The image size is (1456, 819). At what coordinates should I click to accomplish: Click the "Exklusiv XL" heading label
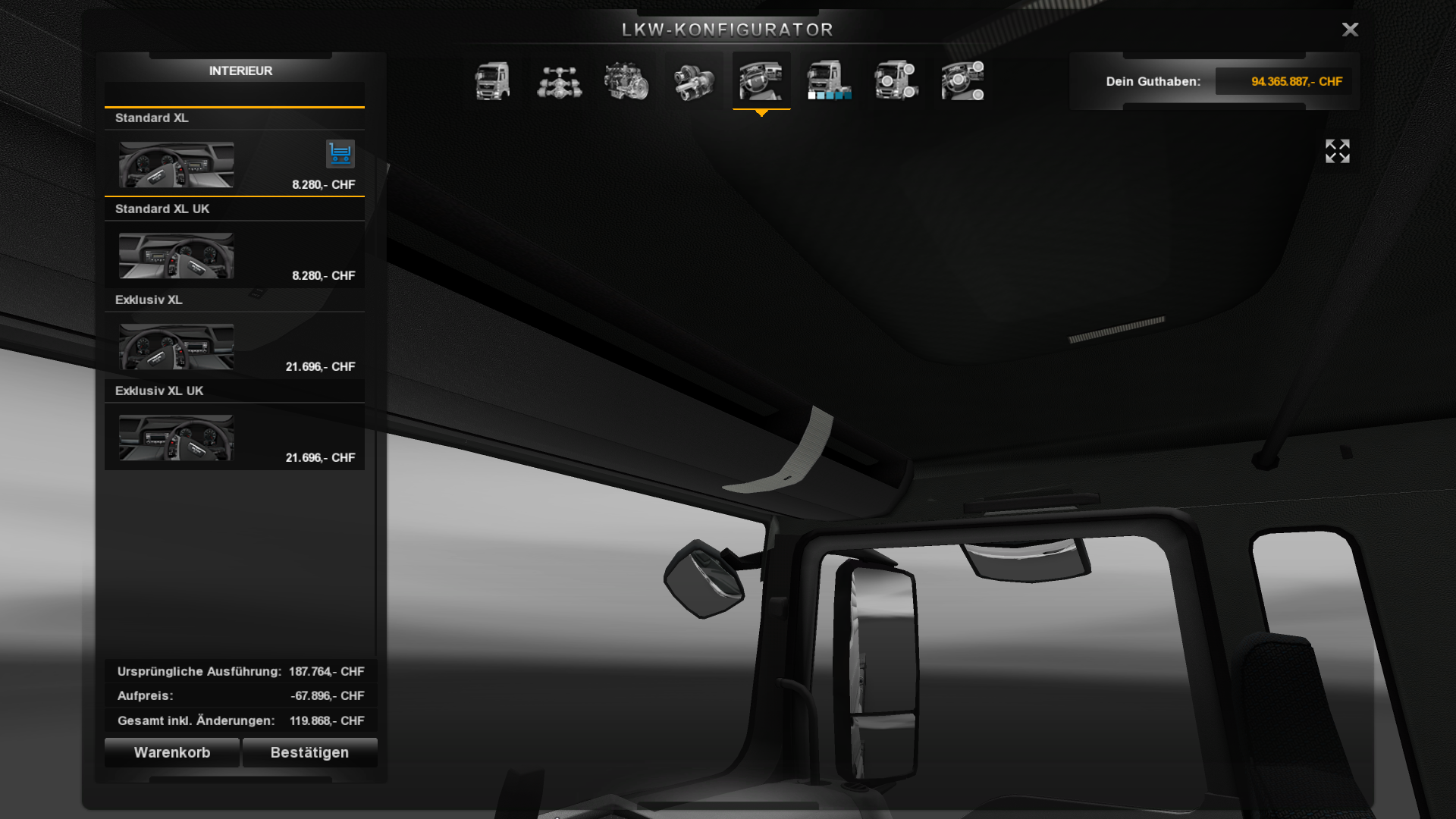tap(149, 300)
